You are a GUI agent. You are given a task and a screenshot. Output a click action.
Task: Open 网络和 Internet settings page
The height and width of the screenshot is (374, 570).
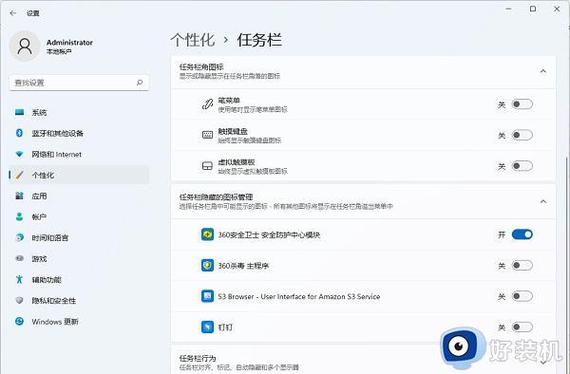click(x=79, y=154)
